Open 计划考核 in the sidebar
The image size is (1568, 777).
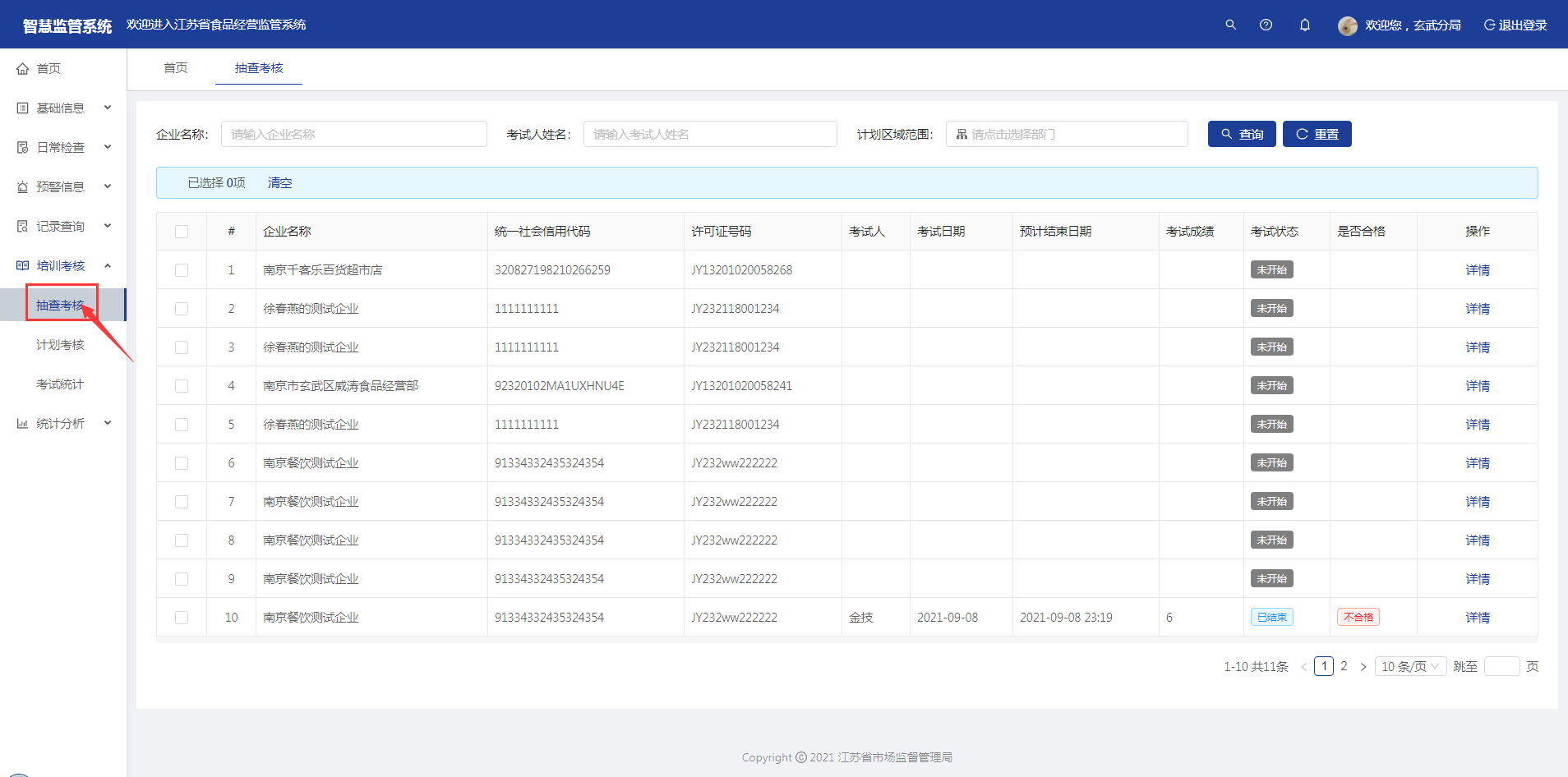[x=60, y=345]
